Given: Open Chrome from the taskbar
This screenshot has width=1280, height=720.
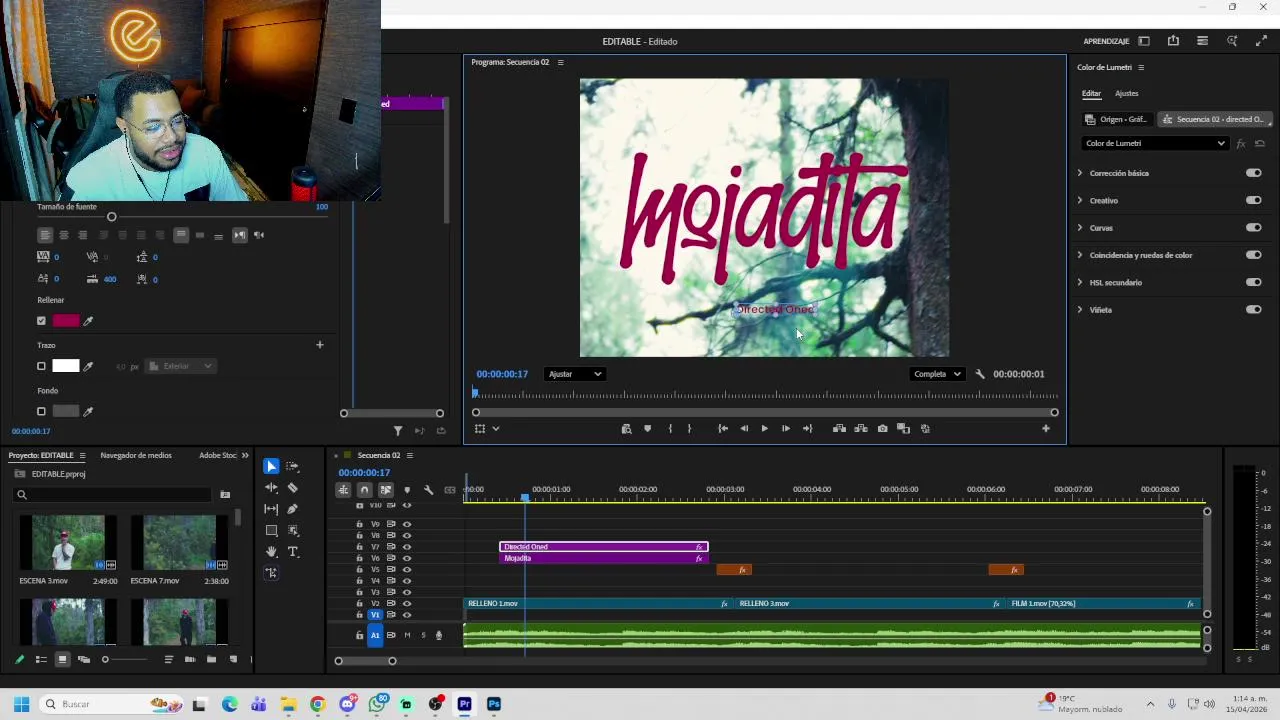Looking at the screenshot, I should point(318,704).
